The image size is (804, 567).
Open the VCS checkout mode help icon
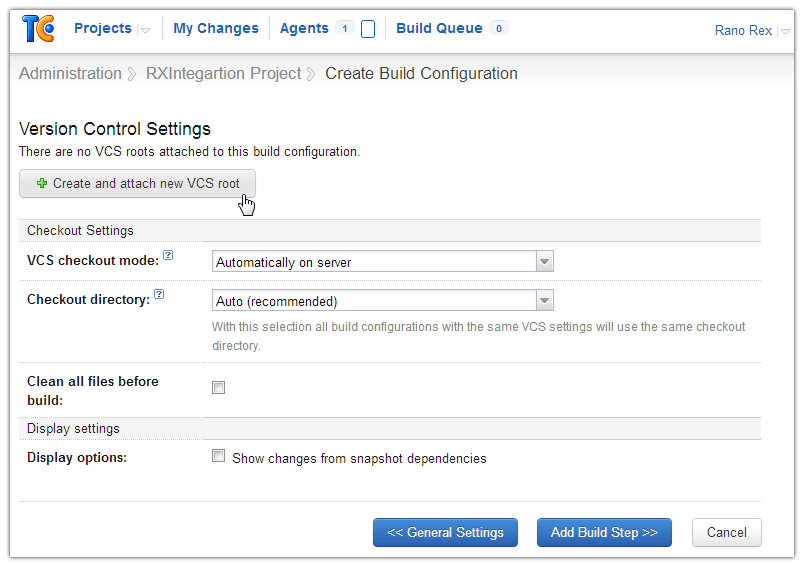coord(168,255)
